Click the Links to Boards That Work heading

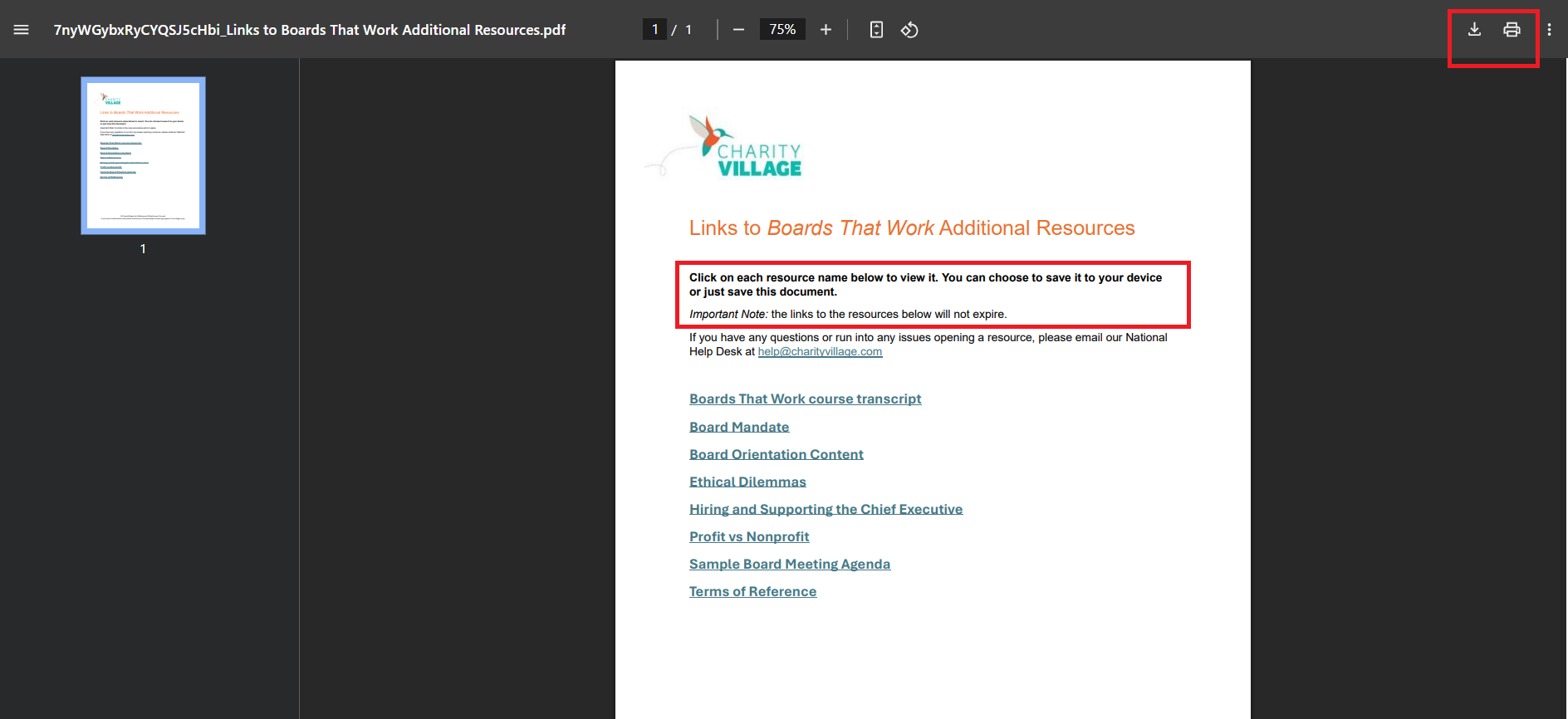click(912, 228)
